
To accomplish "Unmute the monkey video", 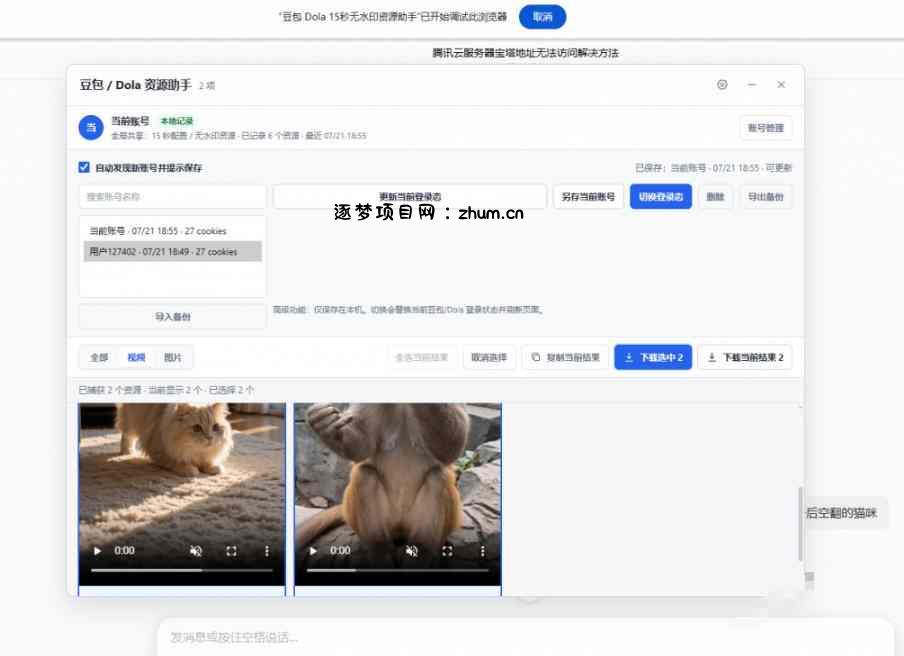I will [412, 551].
